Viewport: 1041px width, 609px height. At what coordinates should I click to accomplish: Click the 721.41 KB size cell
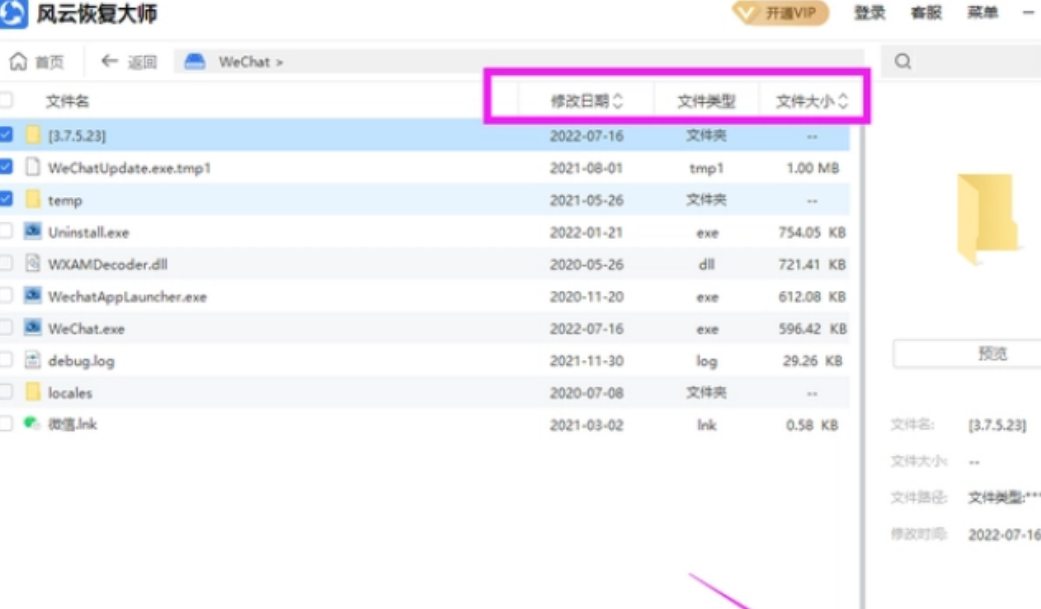click(x=812, y=264)
